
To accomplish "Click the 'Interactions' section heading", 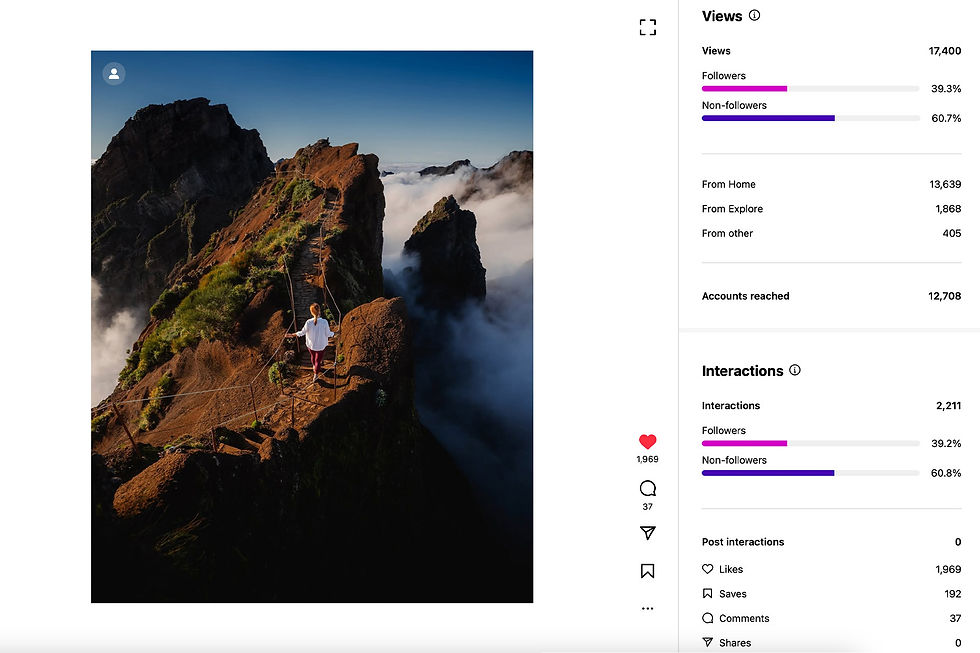I will coord(742,371).
